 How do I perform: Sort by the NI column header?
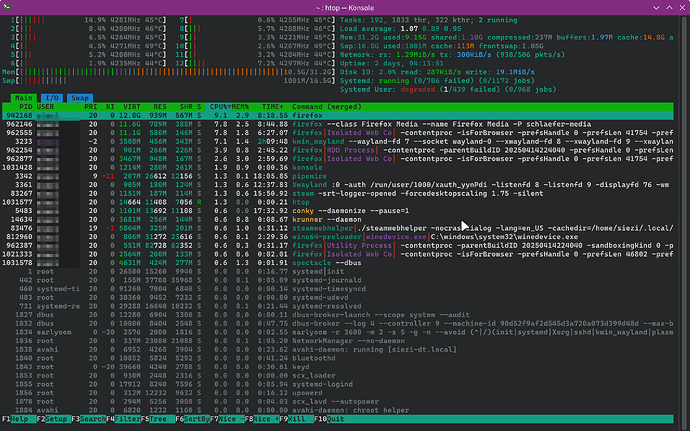(110, 107)
